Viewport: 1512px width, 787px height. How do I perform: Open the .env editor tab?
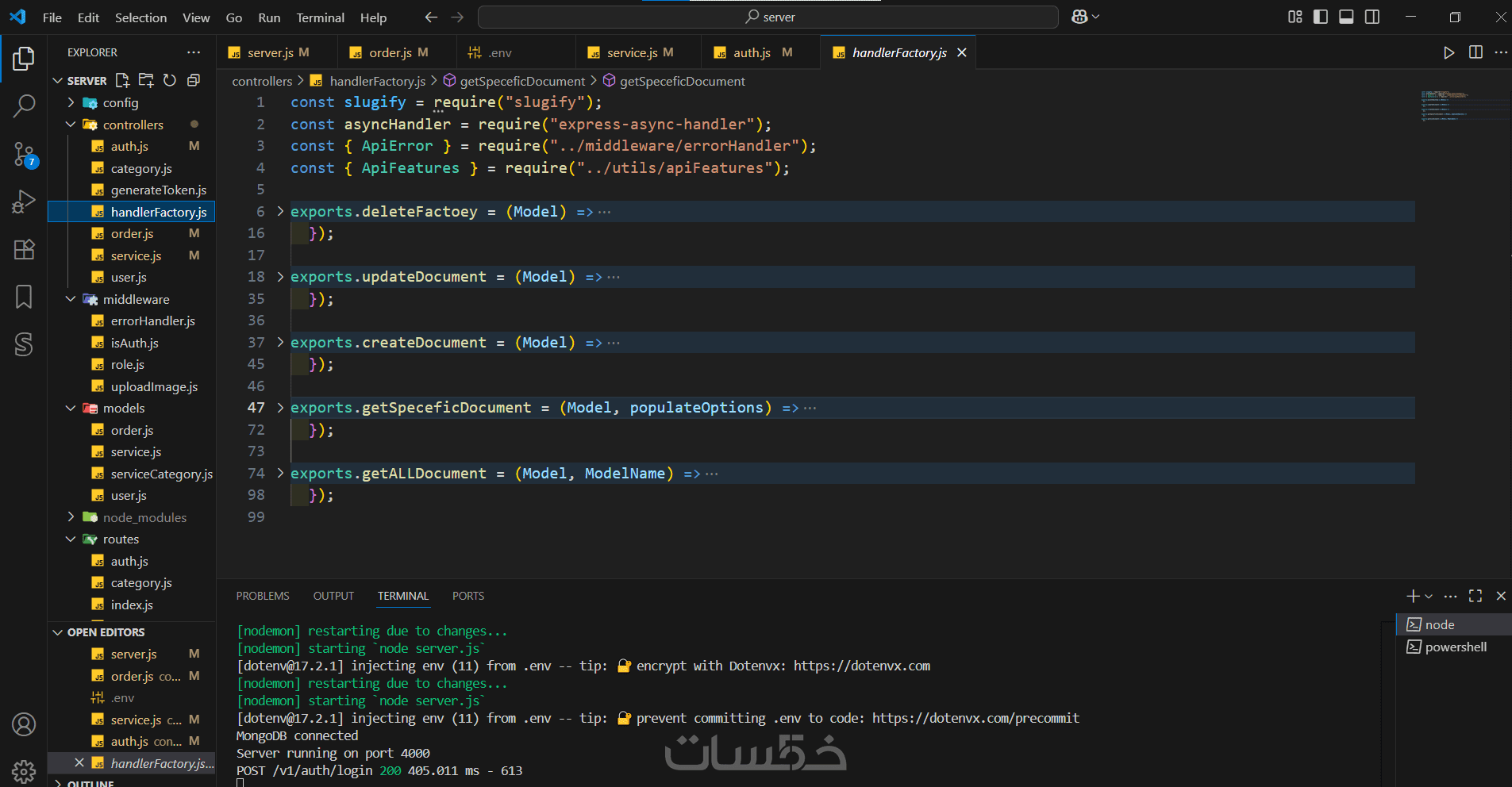coord(500,52)
